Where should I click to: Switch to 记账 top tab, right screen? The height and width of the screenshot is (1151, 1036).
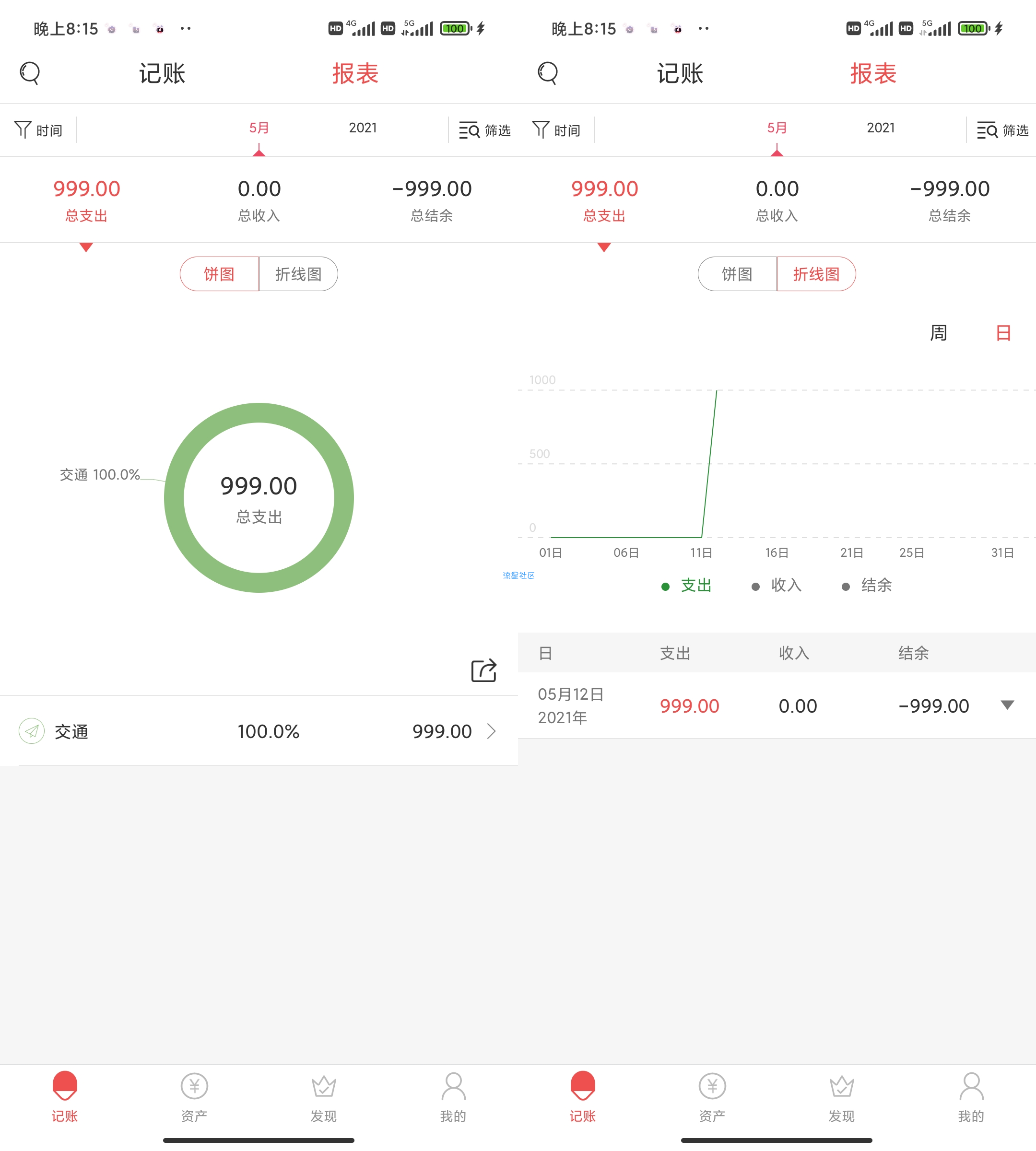[680, 73]
